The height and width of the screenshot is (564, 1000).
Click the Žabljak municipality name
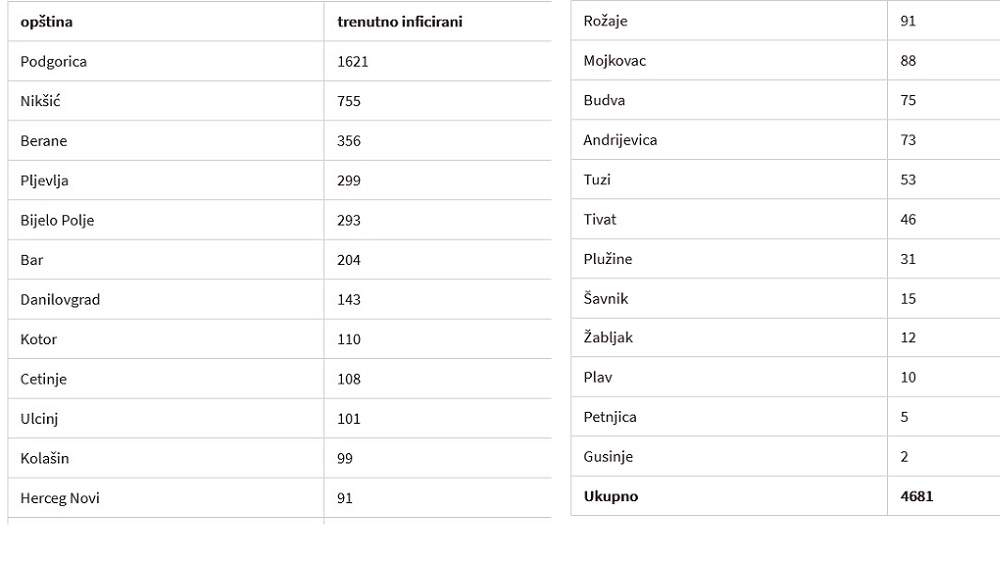pos(608,338)
